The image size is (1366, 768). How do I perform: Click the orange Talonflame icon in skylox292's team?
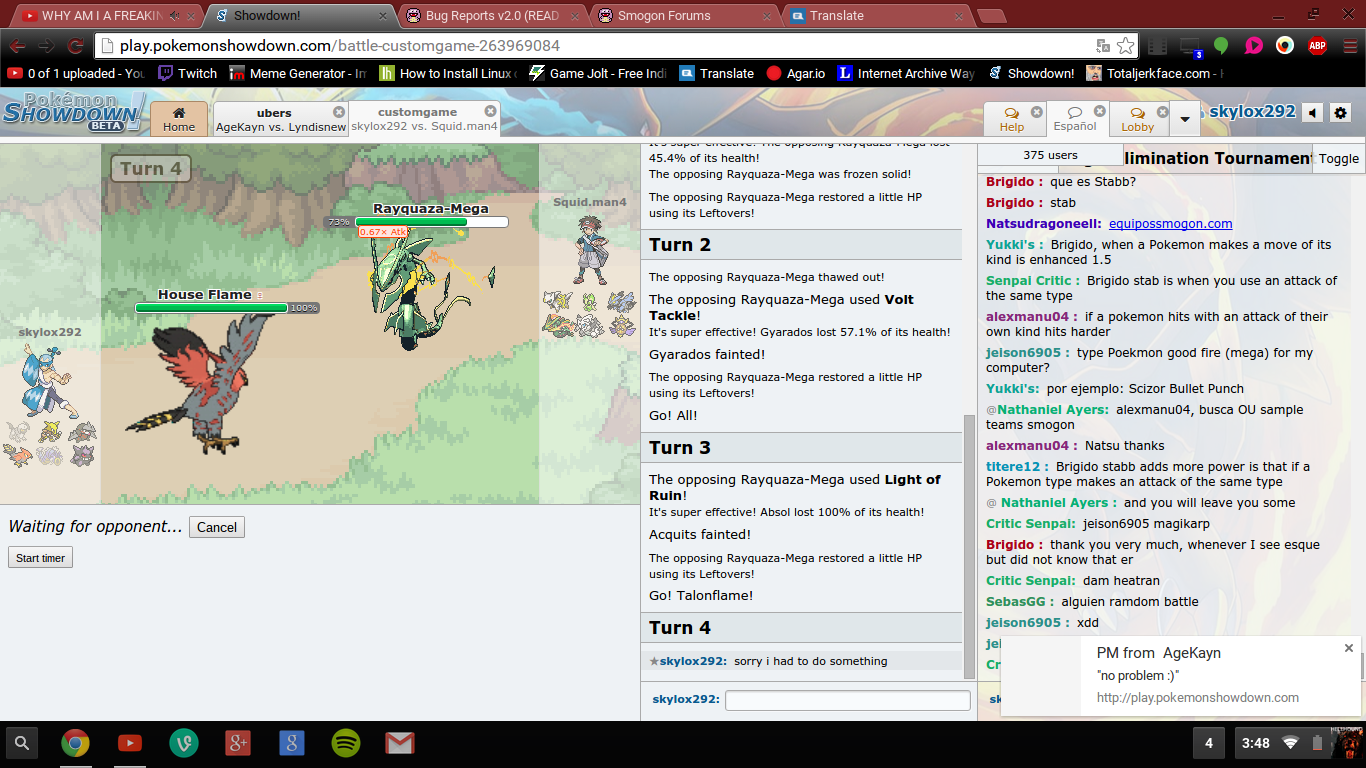[x=17, y=455]
